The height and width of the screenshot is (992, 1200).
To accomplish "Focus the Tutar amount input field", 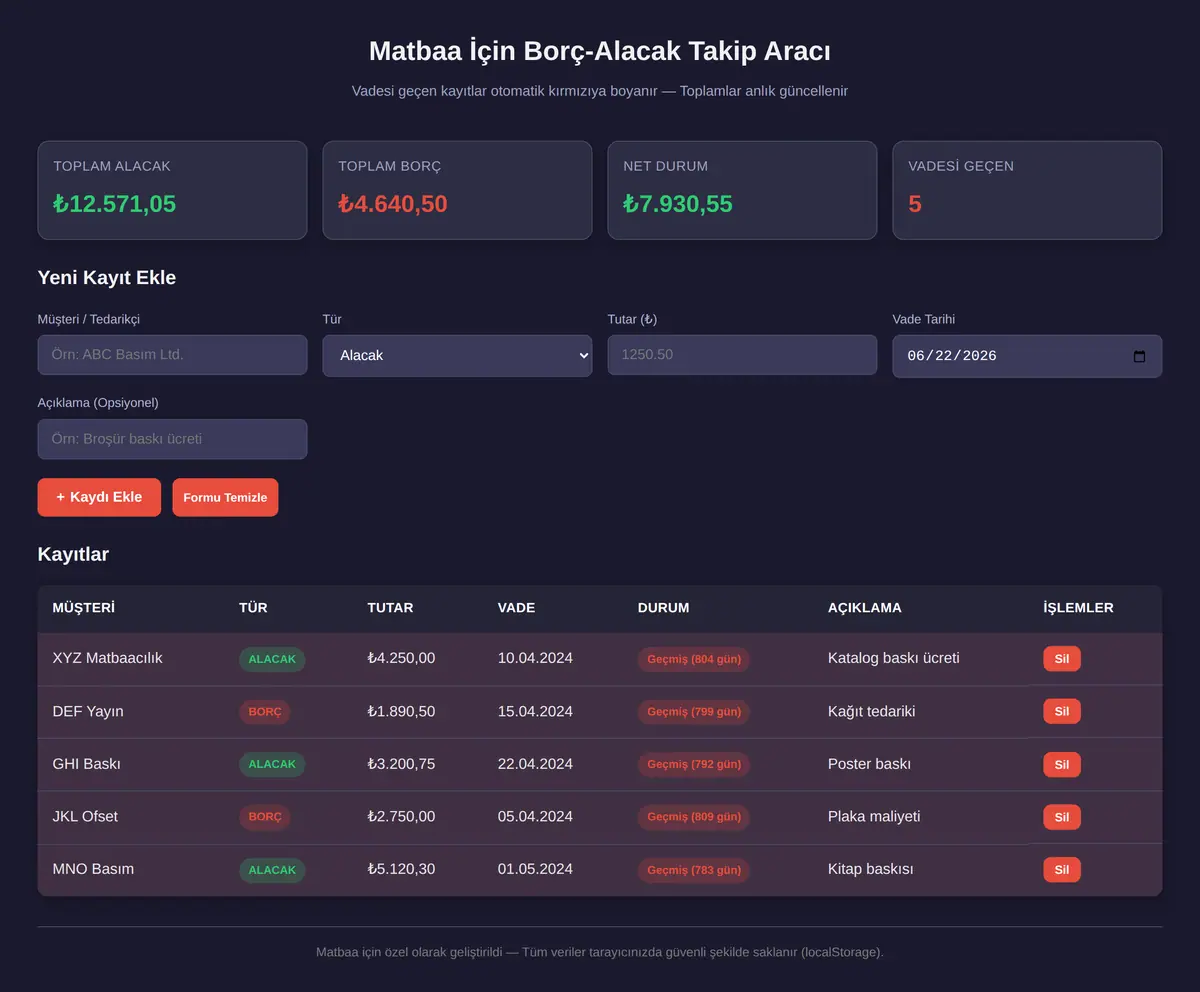I will point(742,355).
